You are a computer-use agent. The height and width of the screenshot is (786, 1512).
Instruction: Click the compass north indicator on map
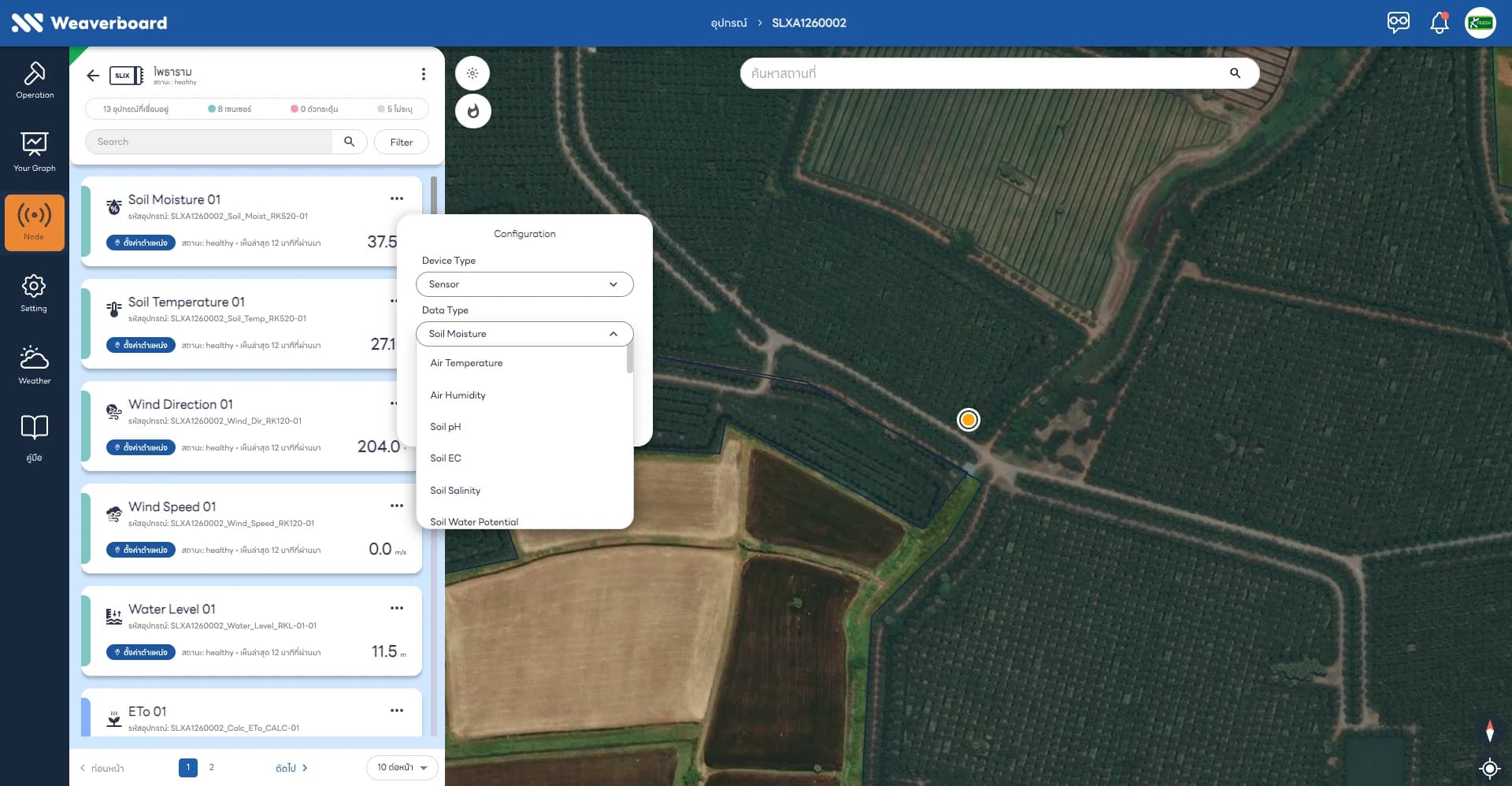(x=1489, y=731)
